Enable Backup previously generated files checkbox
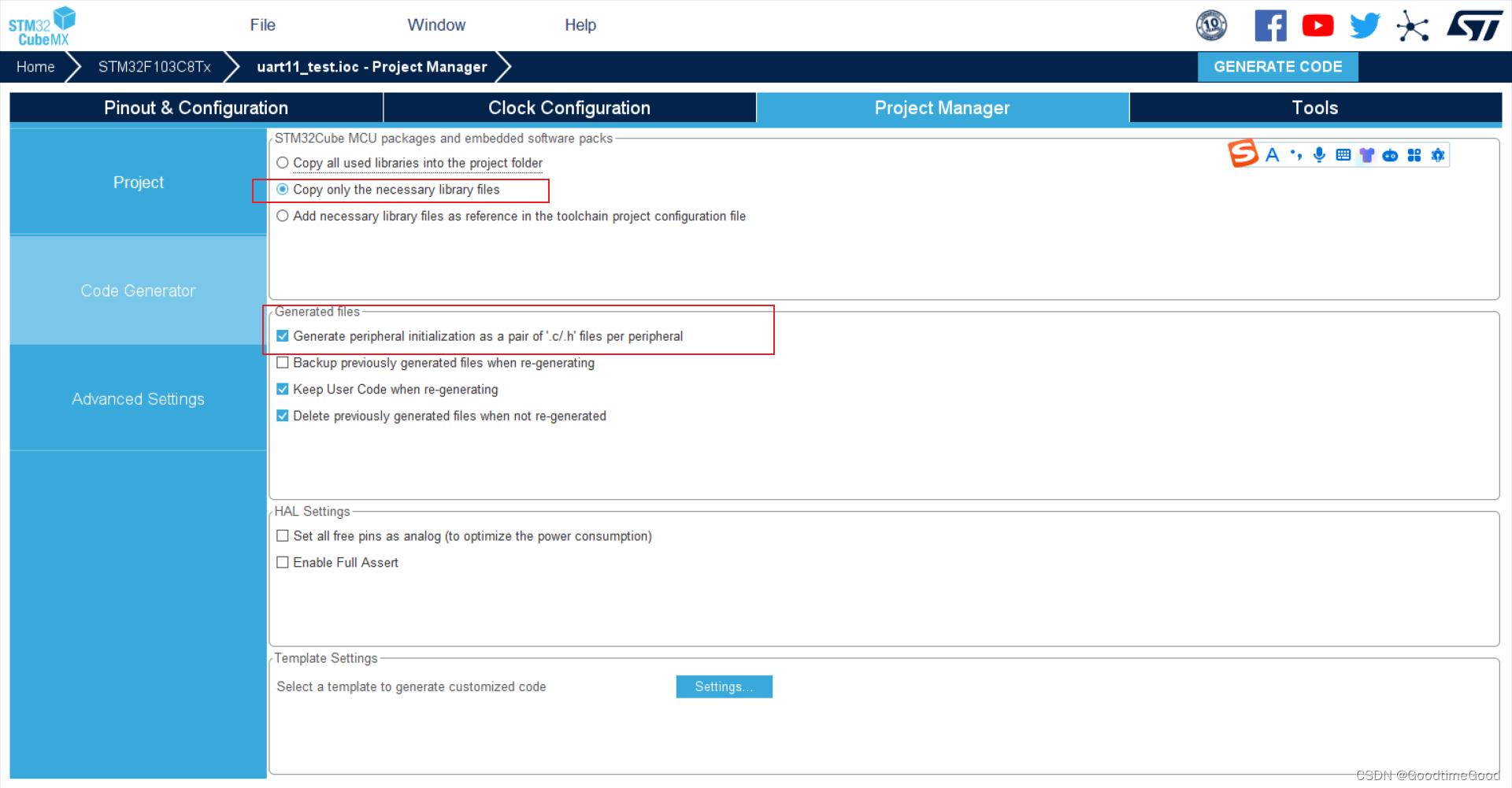The height and width of the screenshot is (788, 1512). 283,363
